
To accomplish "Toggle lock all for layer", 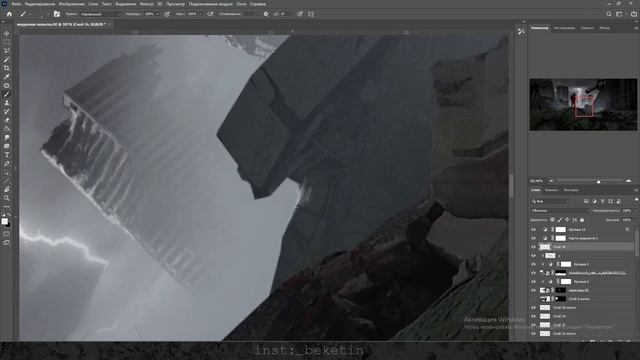I will pos(582,220).
